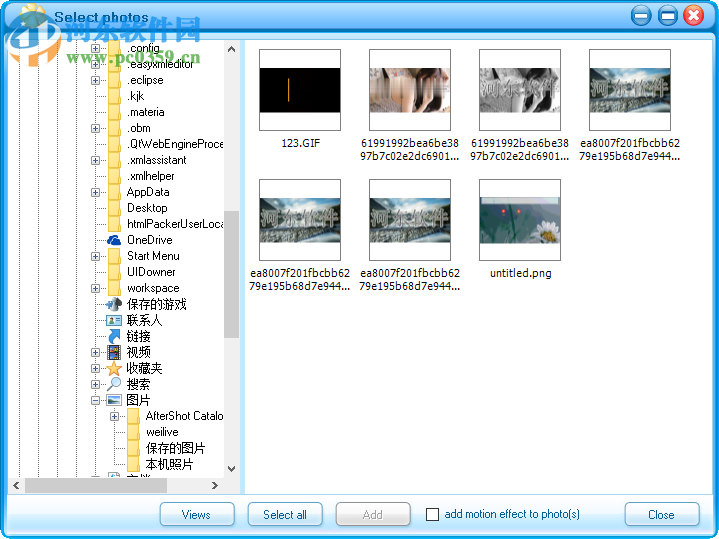The height and width of the screenshot is (539, 719).
Task: Expand the AppData tree node
Action: tap(95, 192)
